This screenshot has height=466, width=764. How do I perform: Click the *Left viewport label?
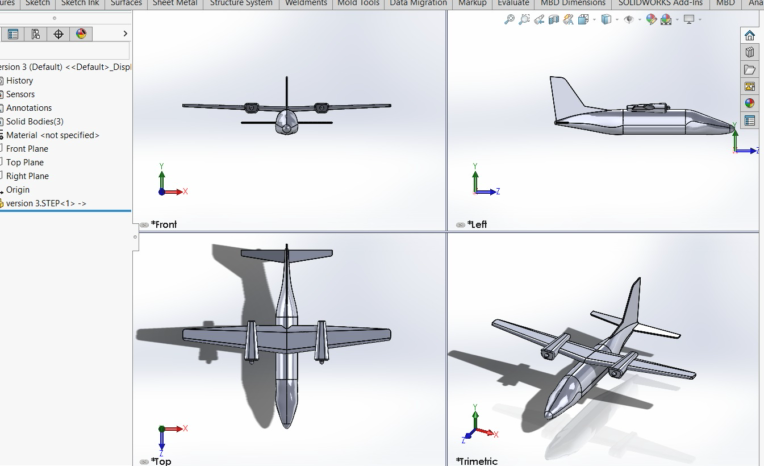477,224
